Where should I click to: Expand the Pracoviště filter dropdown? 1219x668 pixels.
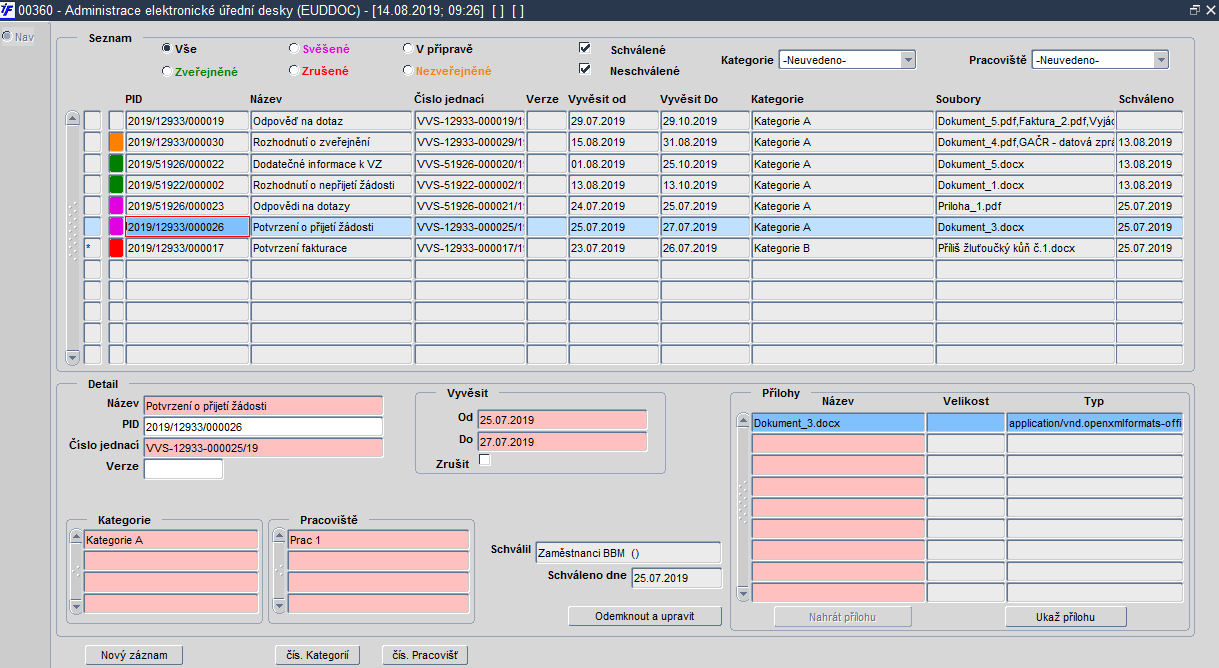coord(1160,60)
